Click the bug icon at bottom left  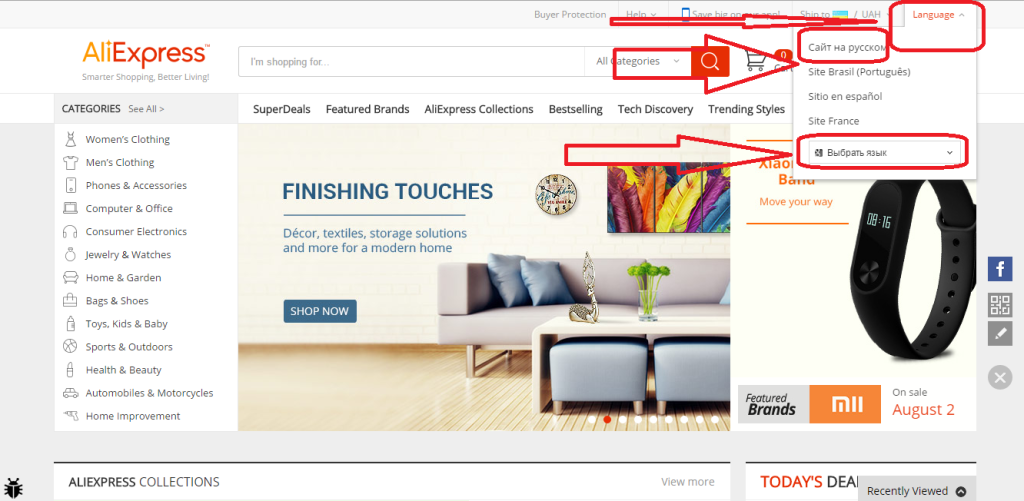pos(14,487)
